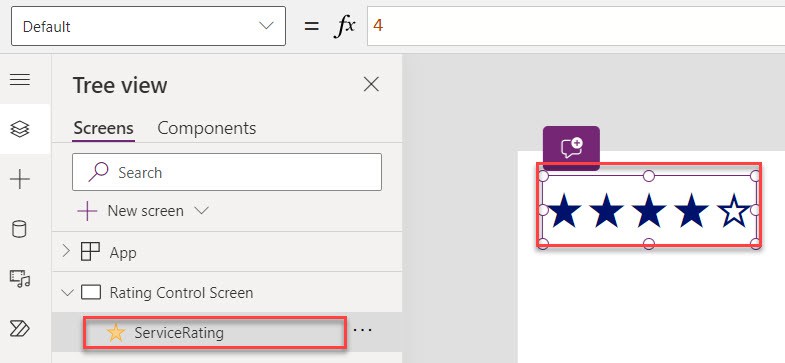Screen dimensions: 785x363
Task: Open the Power Automate icon in left rail
Action: click(x=20, y=328)
